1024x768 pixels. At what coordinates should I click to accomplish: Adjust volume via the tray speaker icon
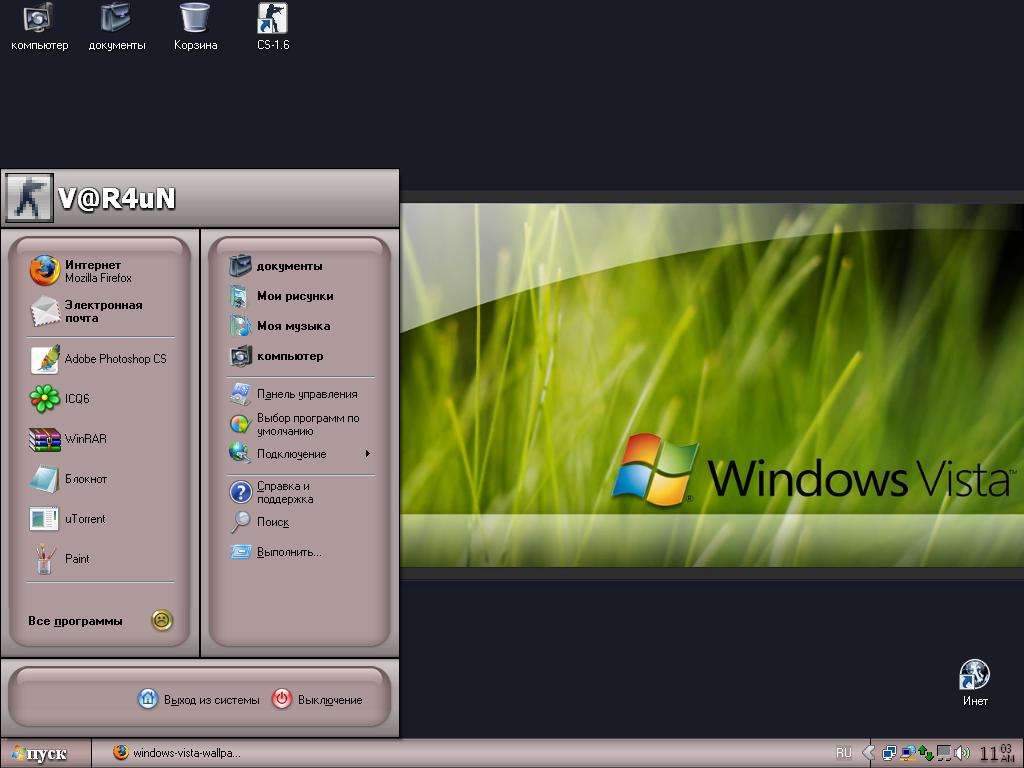(962, 753)
